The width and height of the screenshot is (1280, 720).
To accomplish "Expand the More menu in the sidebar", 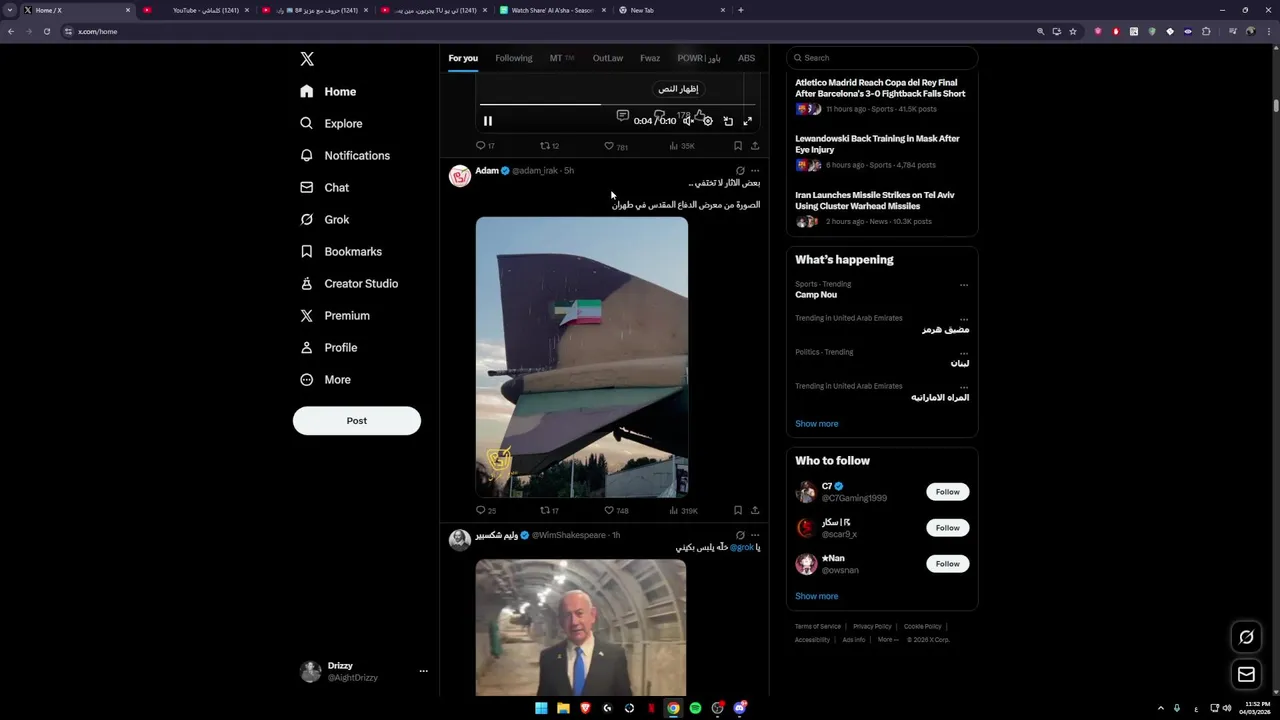I will 326,379.
